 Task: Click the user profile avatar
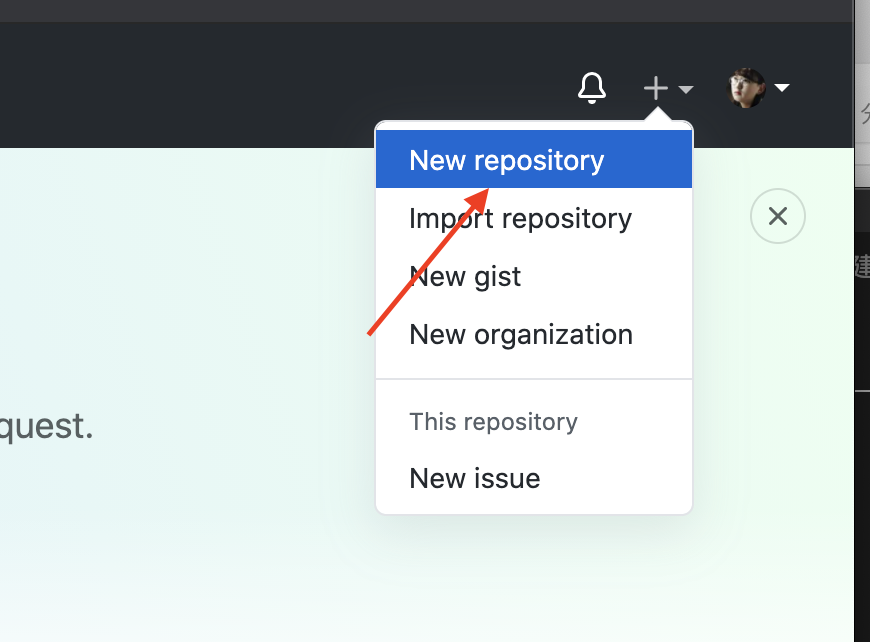coord(746,88)
